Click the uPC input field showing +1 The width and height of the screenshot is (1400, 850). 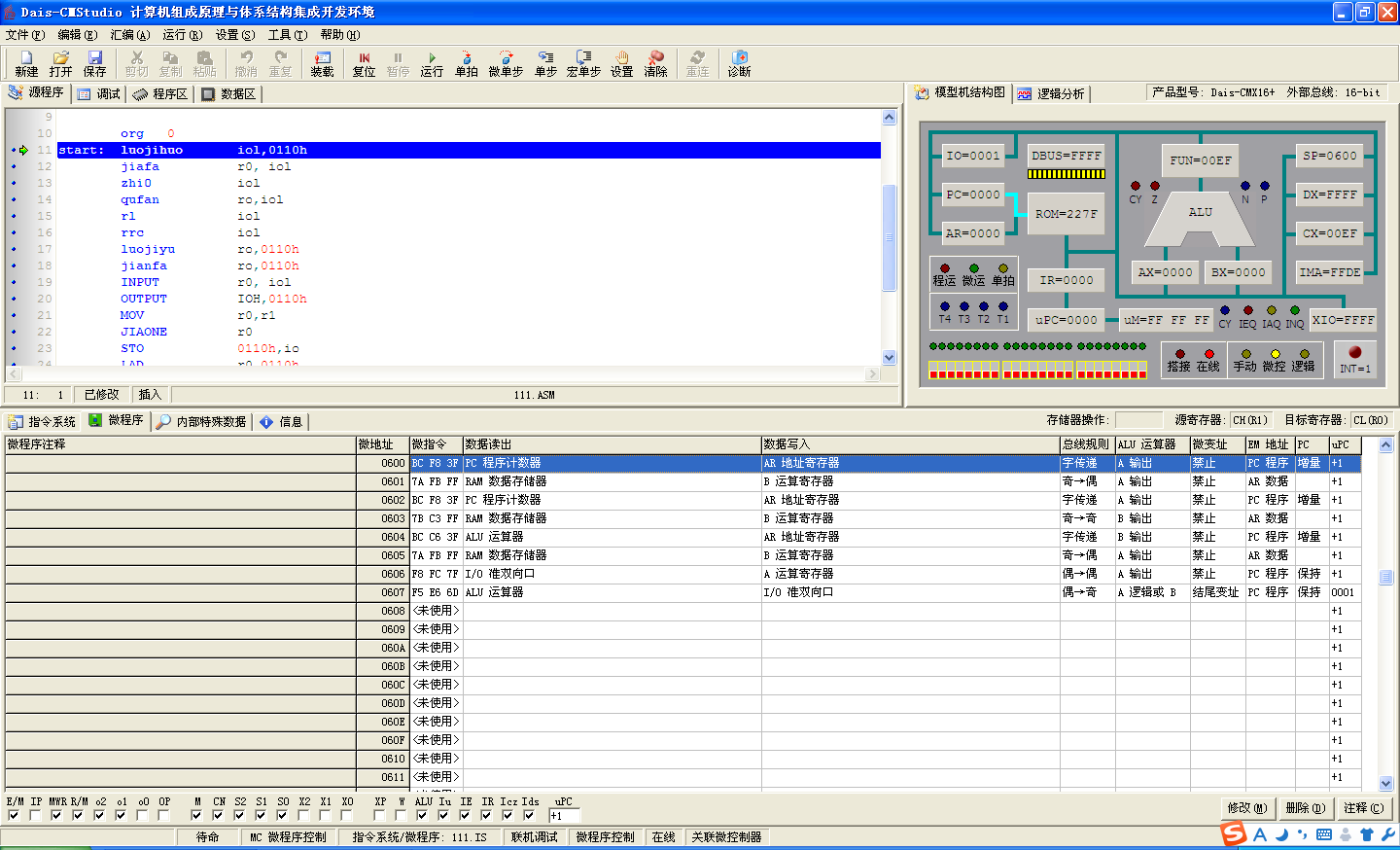tap(565, 816)
